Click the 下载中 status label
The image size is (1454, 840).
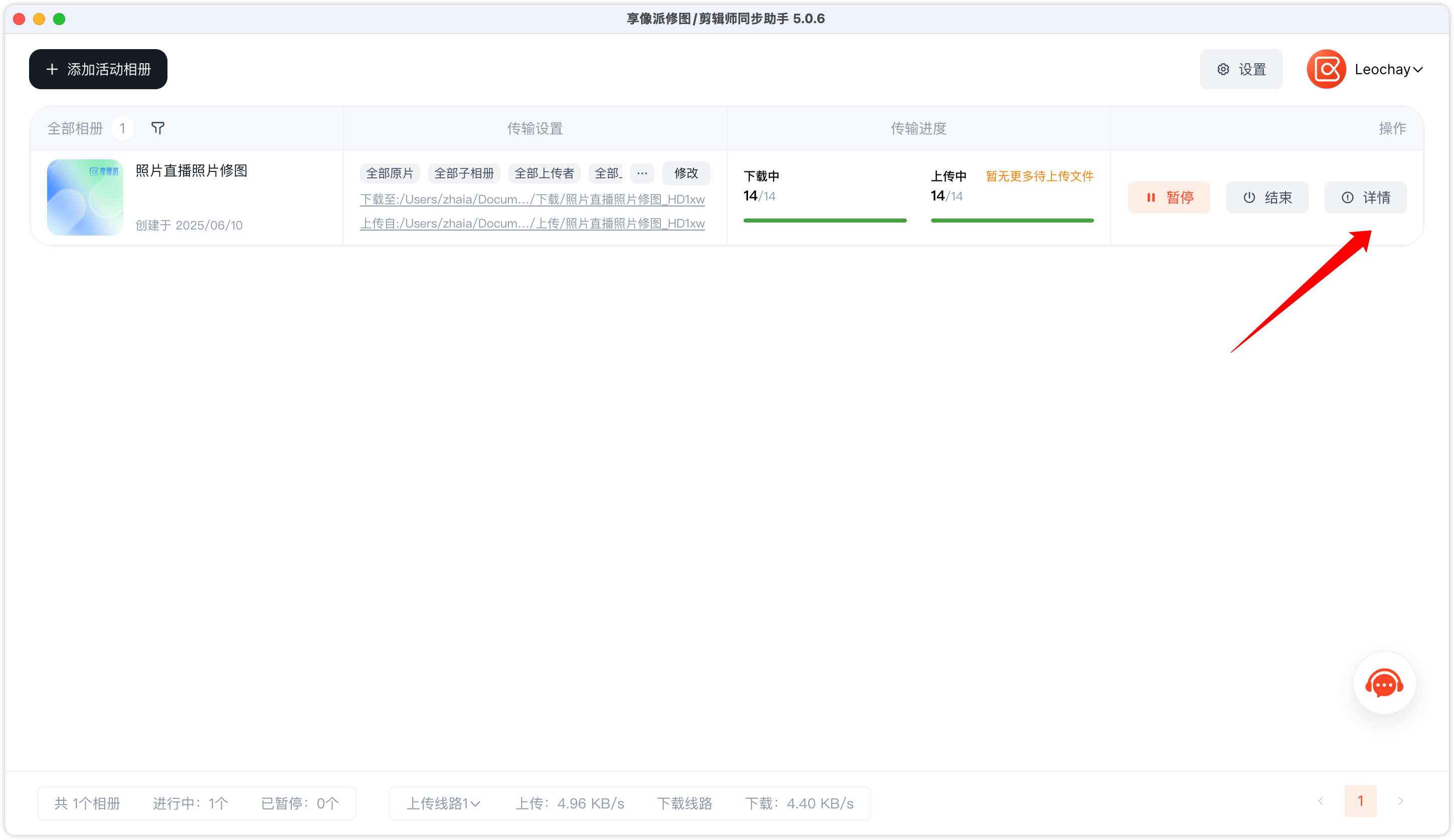click(762, 176)
